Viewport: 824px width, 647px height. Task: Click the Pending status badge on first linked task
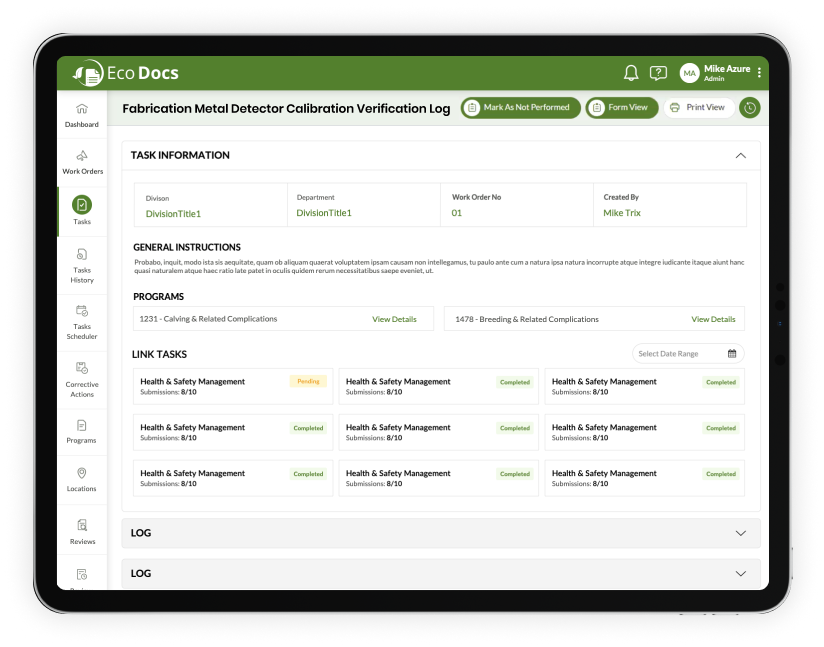click(x=308, y=381)
